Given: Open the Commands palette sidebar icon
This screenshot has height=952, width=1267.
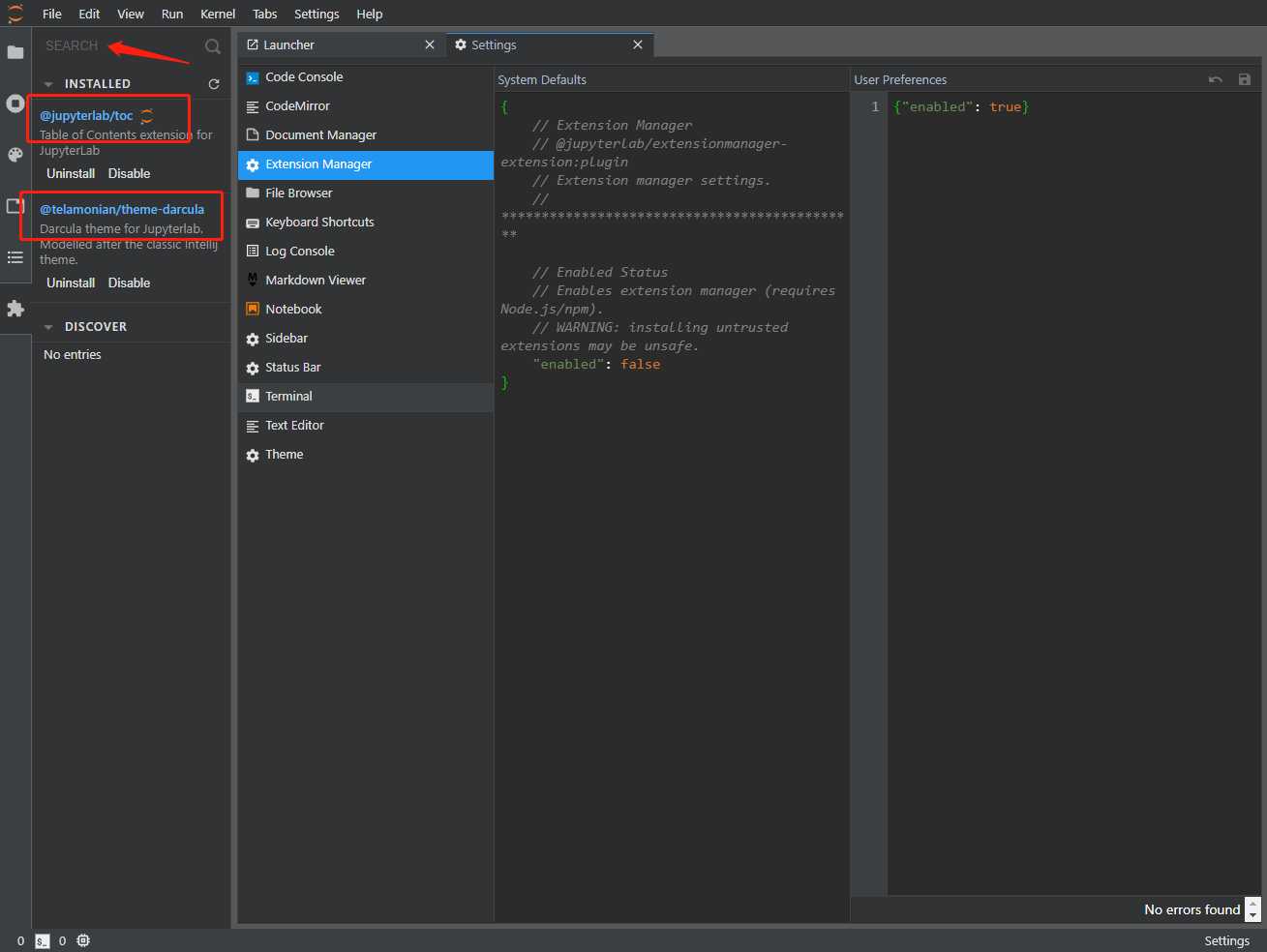Looking at the screenshot, I should [x=15, y=155].
